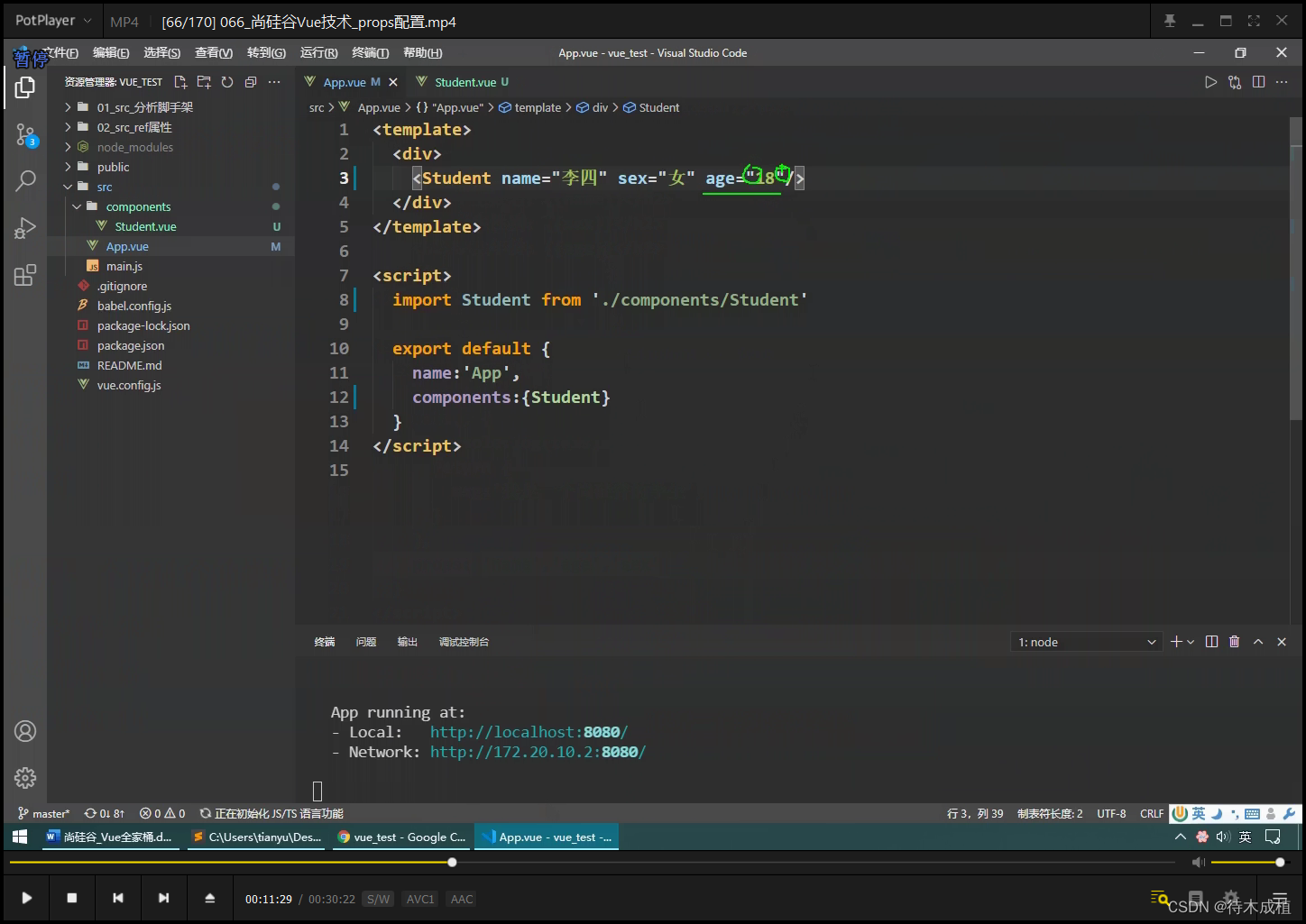Collapse all folders in explorer
The width and height of the screenshot is (1306, 924).
pos(251,82)
